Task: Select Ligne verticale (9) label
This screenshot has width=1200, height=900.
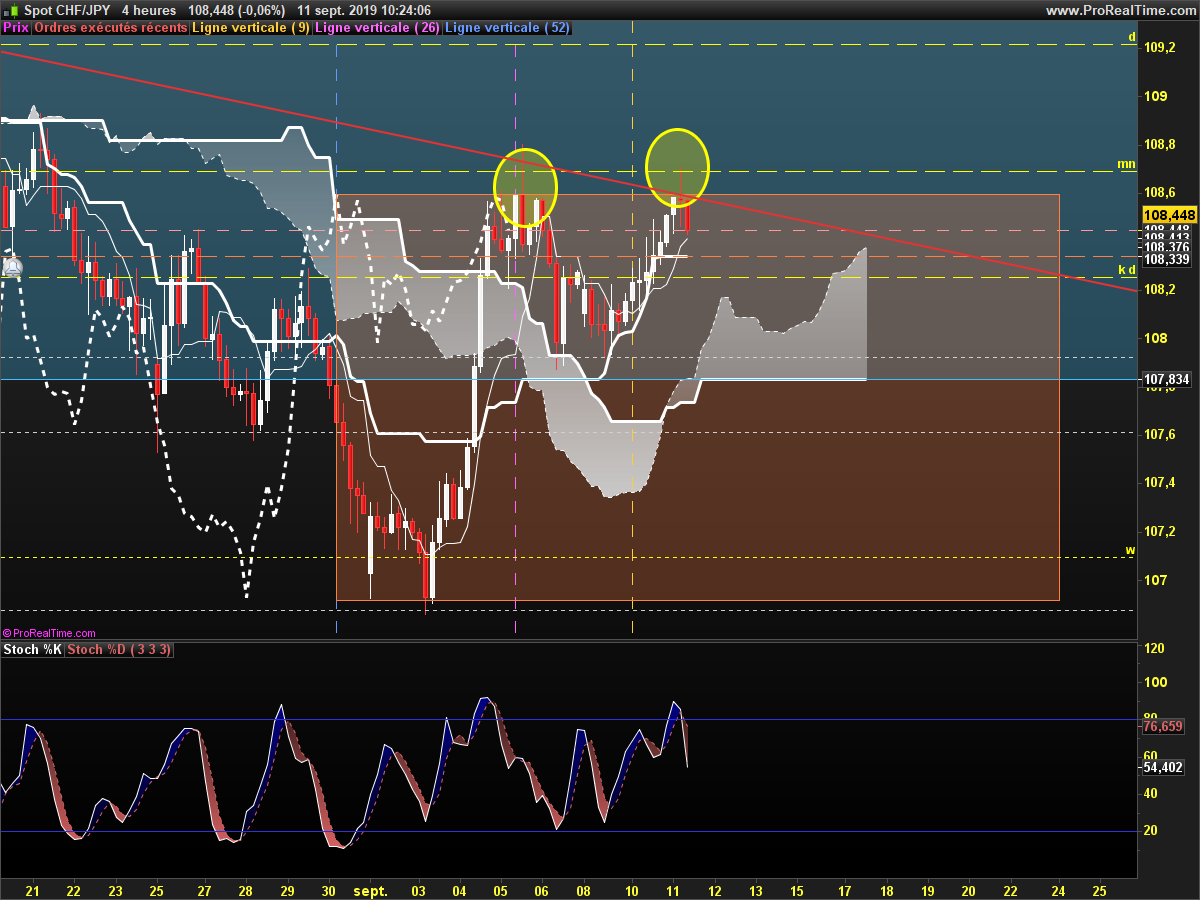Action: coord(250,28)
